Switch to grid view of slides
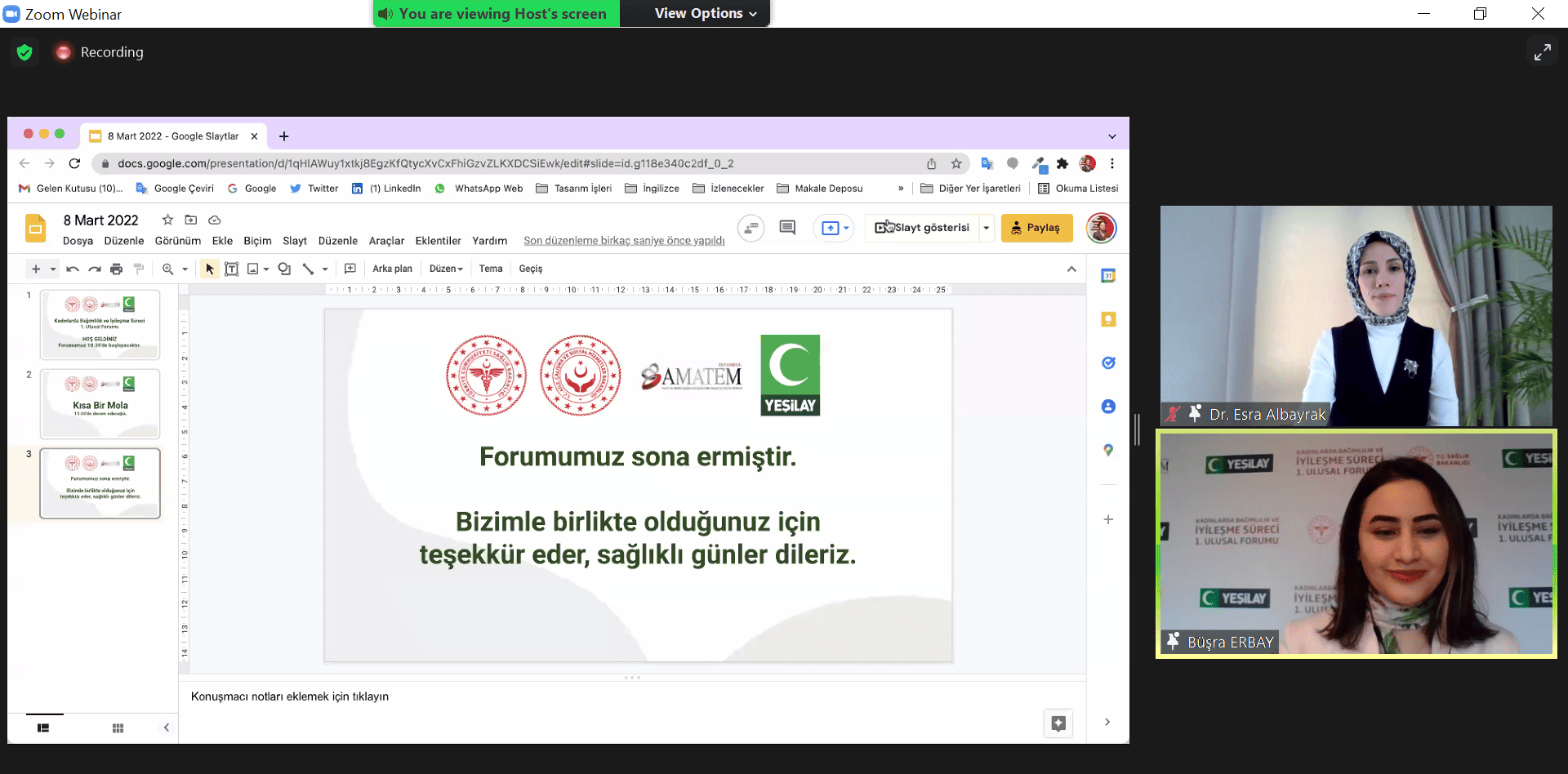 [x=118, y=727]
